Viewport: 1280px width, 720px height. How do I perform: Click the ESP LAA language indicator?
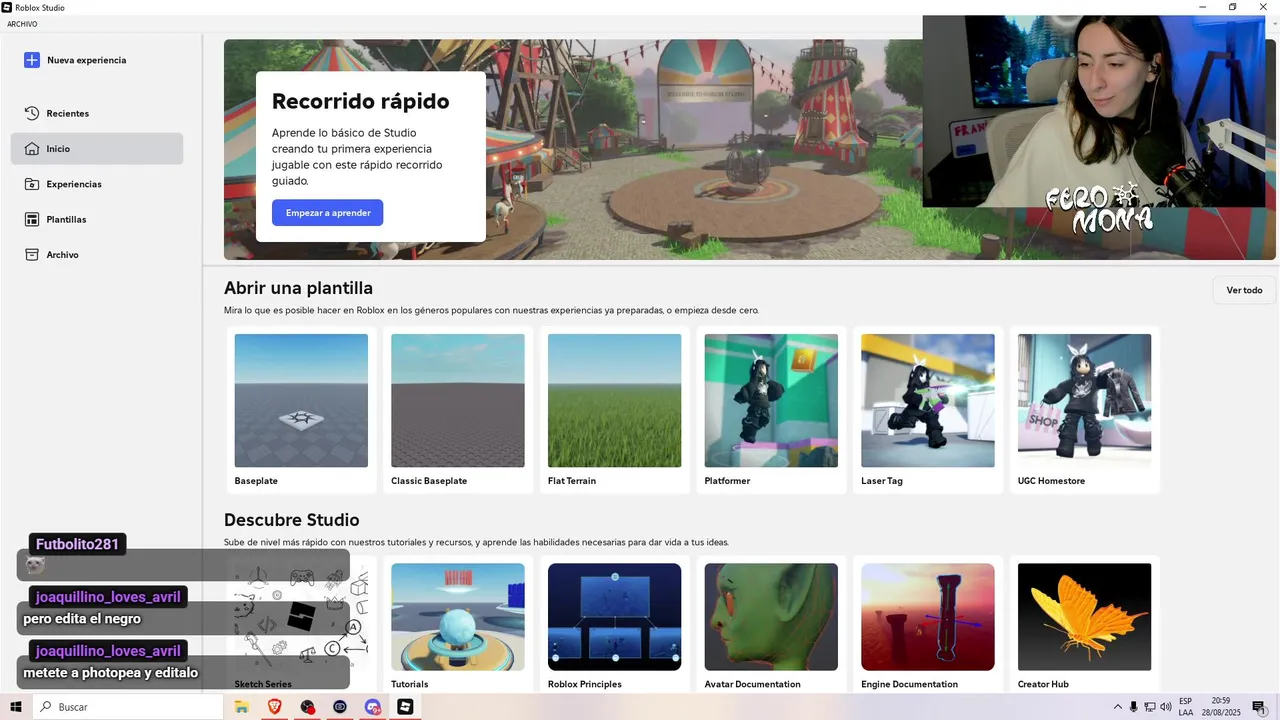[x=1186, y=707]
